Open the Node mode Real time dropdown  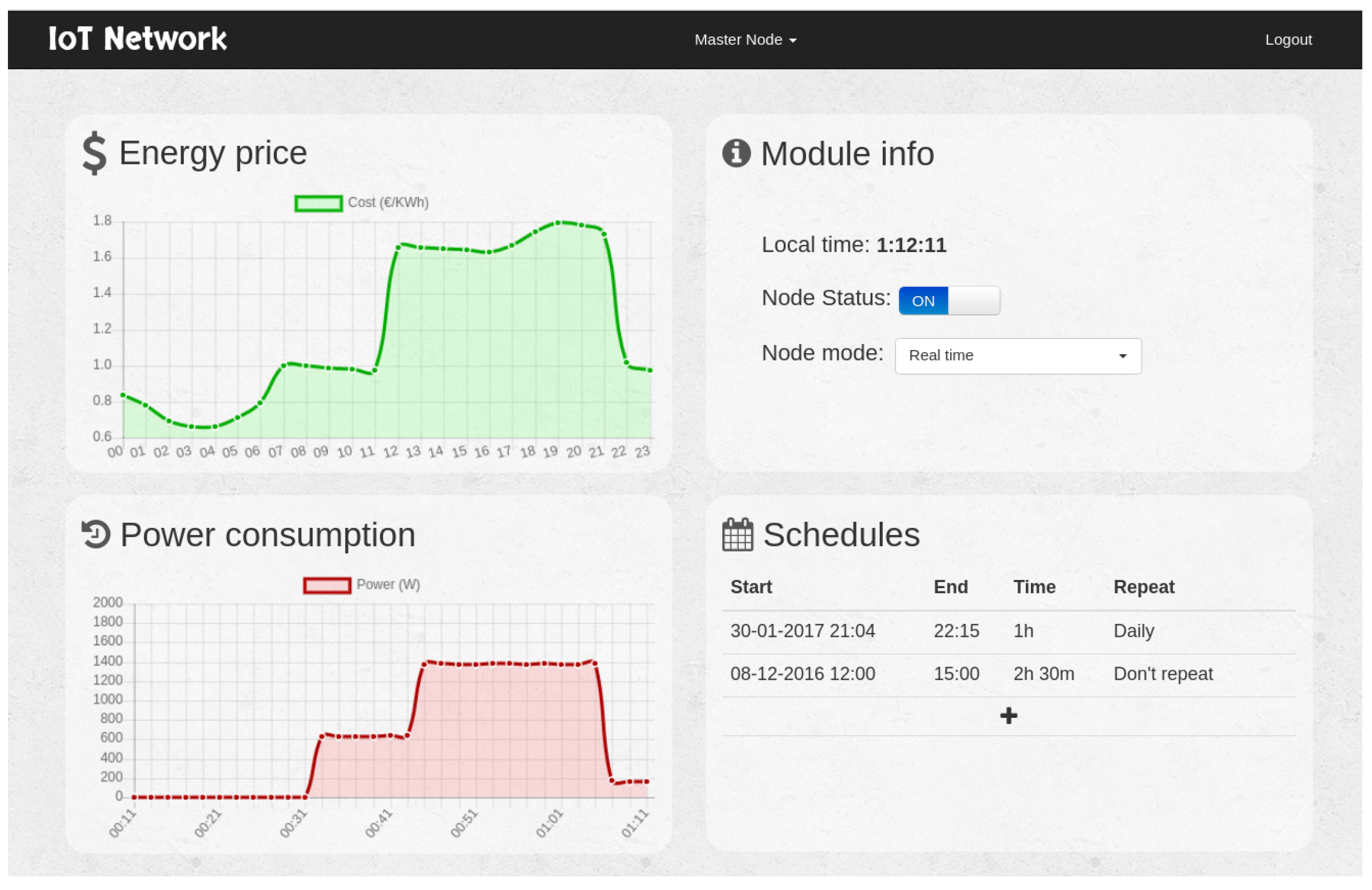[x=1018, y=356]
